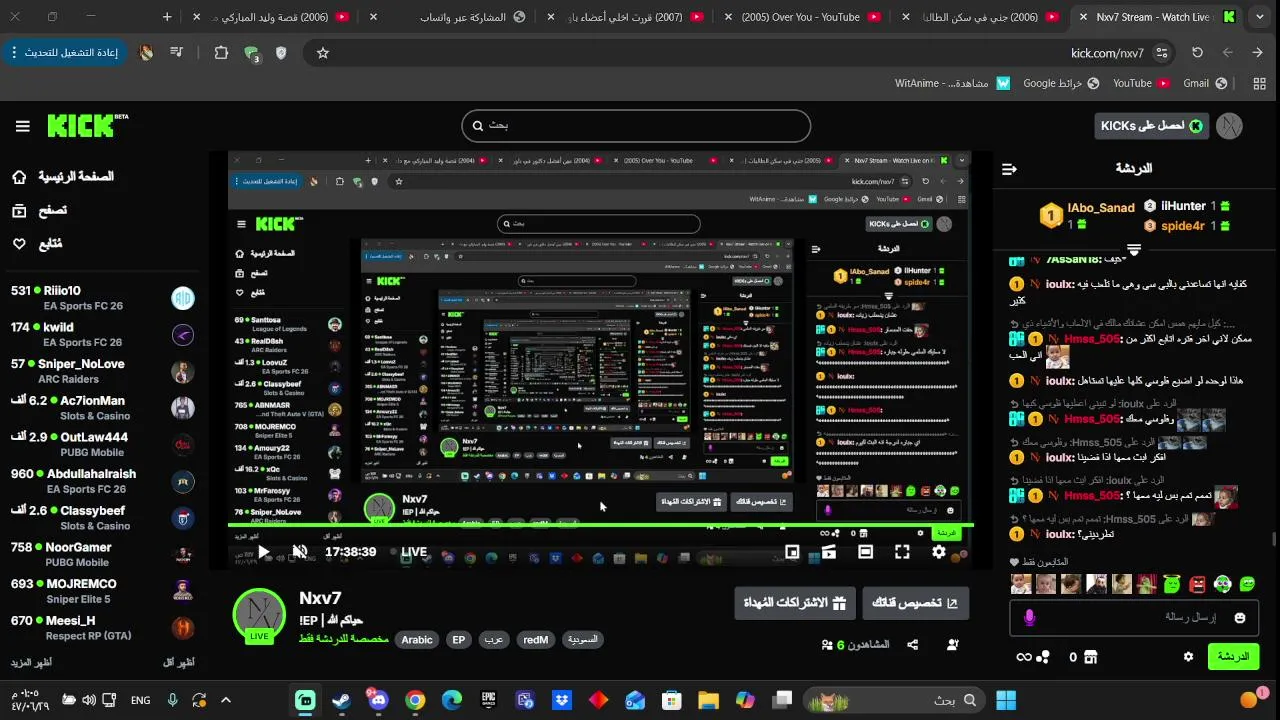This screenshot has width=1280, height=720.
Task: Click Get KICKs button in header
Action: point(1152,125)
